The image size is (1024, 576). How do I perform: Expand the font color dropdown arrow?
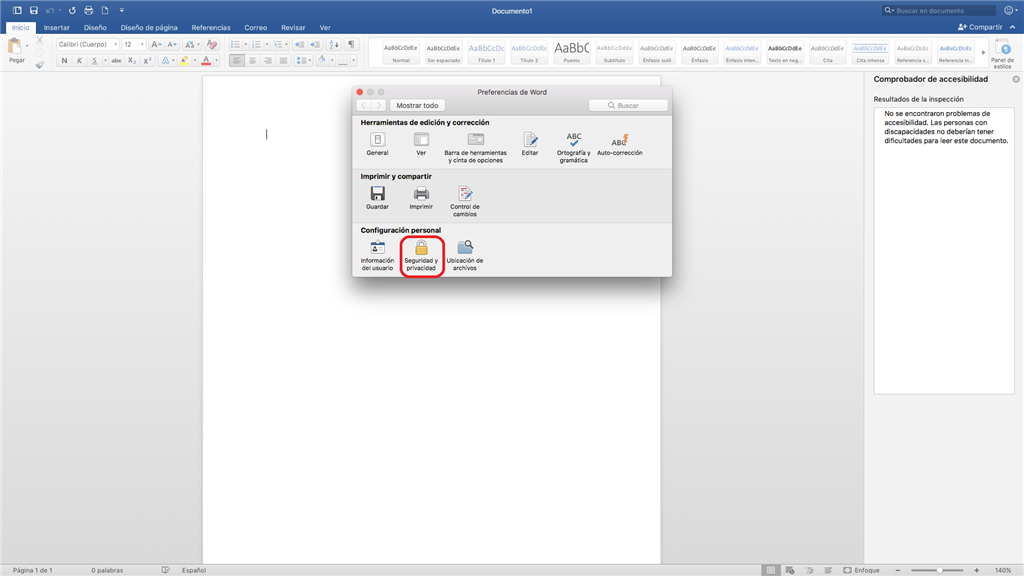216,61
